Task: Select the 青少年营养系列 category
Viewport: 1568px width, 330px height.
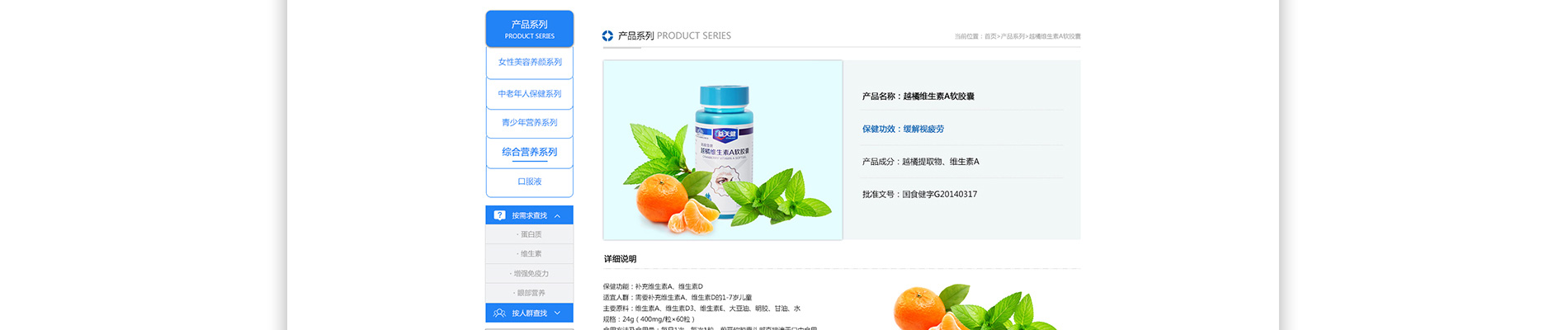Action: pyautogui.click(x=530, y=123)
